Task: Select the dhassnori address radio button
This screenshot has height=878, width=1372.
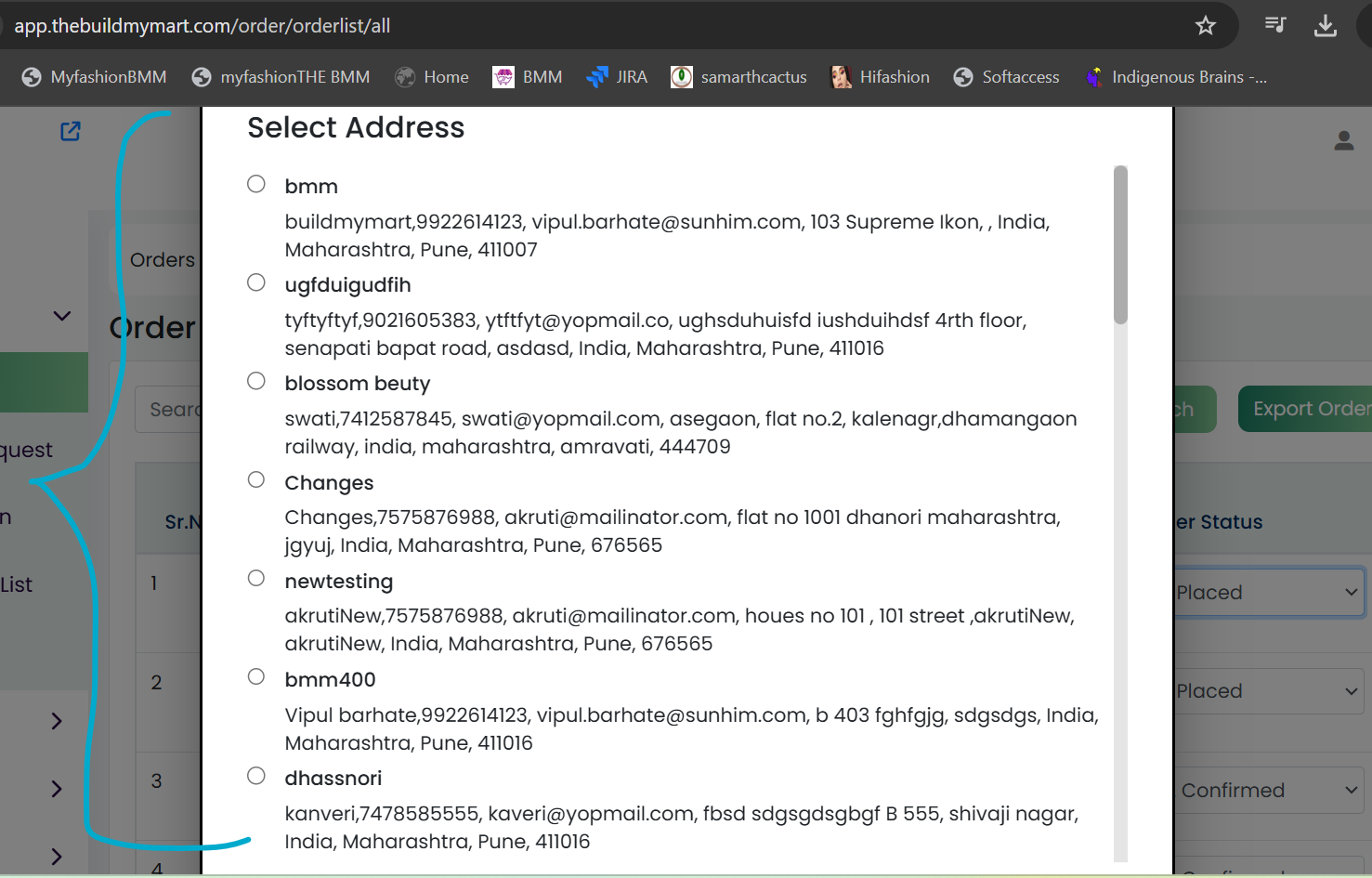Action: pyautogui.click(x=256, y=776)
